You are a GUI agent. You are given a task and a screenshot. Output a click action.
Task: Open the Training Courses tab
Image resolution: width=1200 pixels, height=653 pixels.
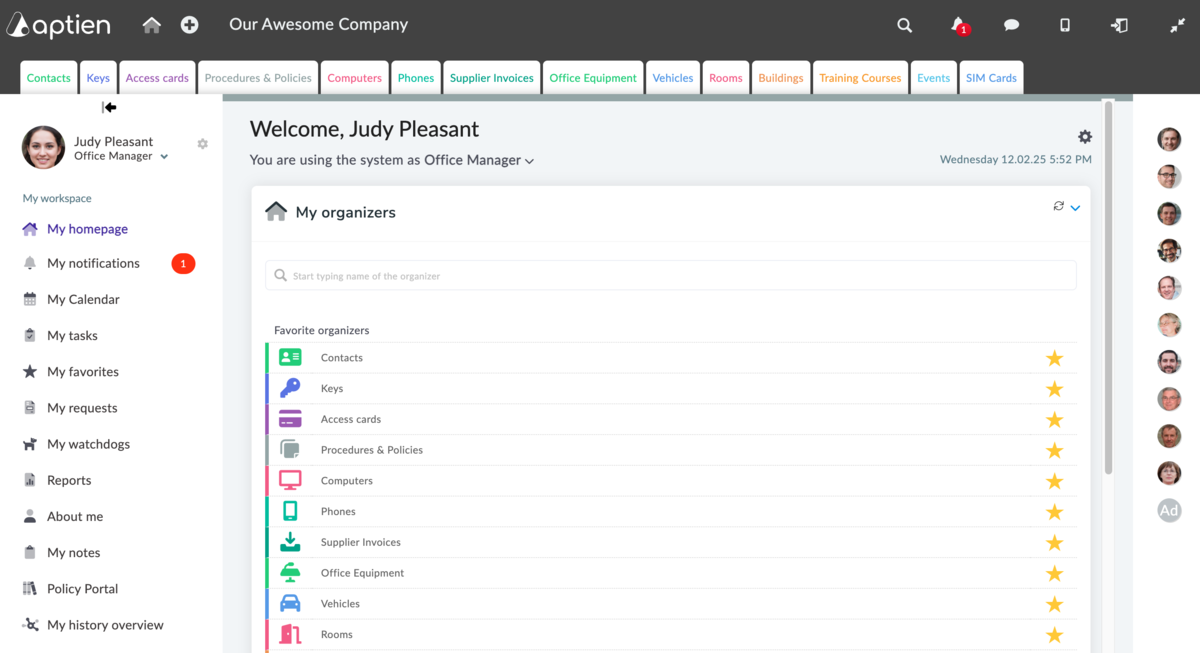(860, 78)
